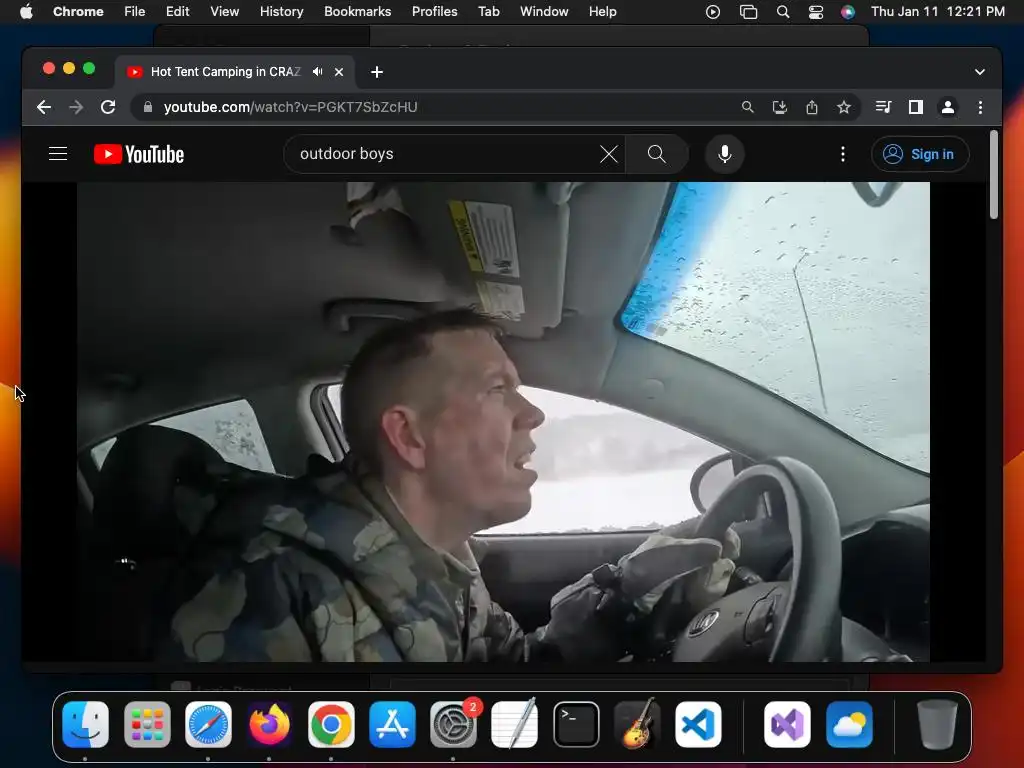Open Finder from the Dock
The image size is (1024, 768).
point(86,724)
